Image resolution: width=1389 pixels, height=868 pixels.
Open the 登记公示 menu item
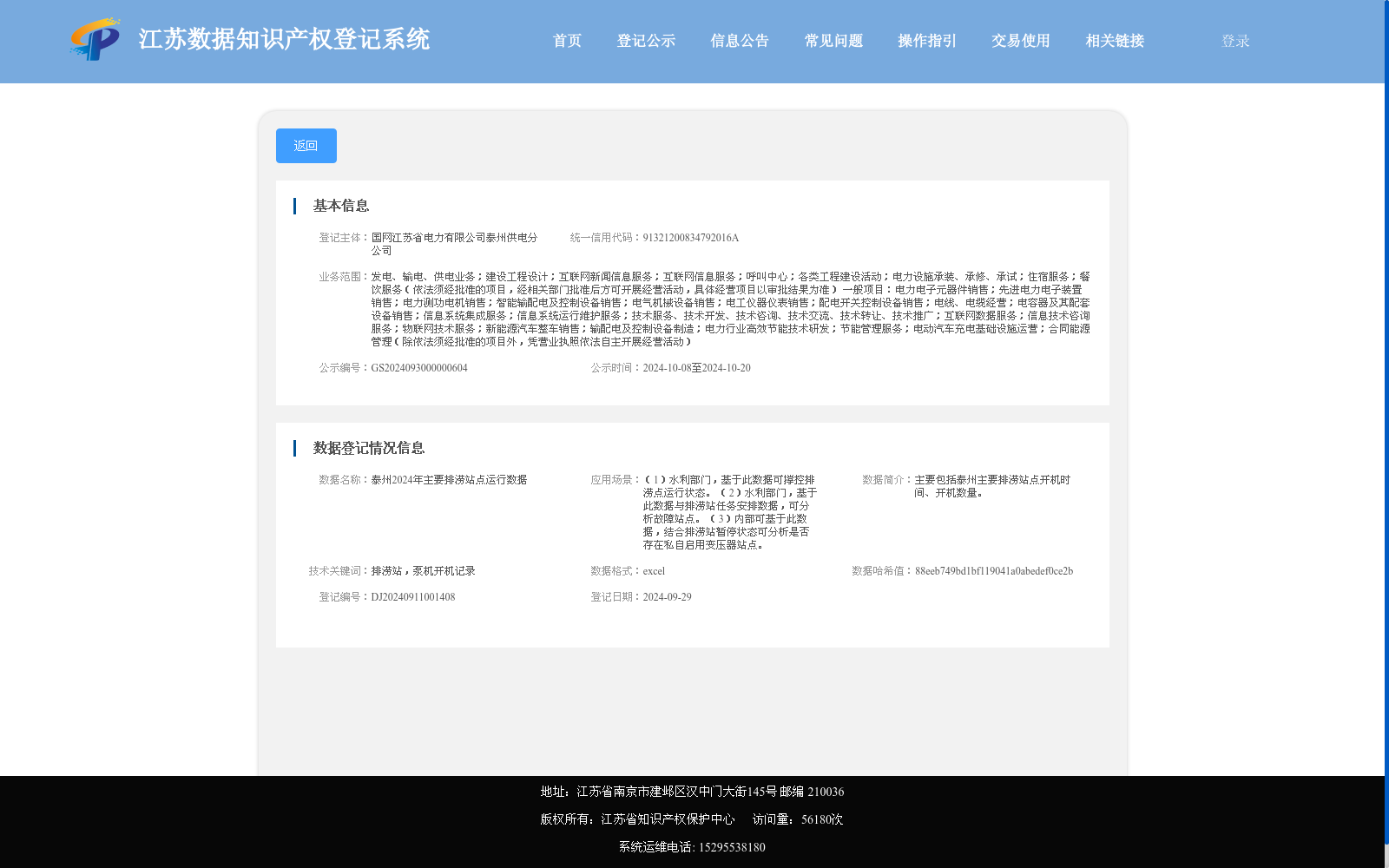(646, 40)
